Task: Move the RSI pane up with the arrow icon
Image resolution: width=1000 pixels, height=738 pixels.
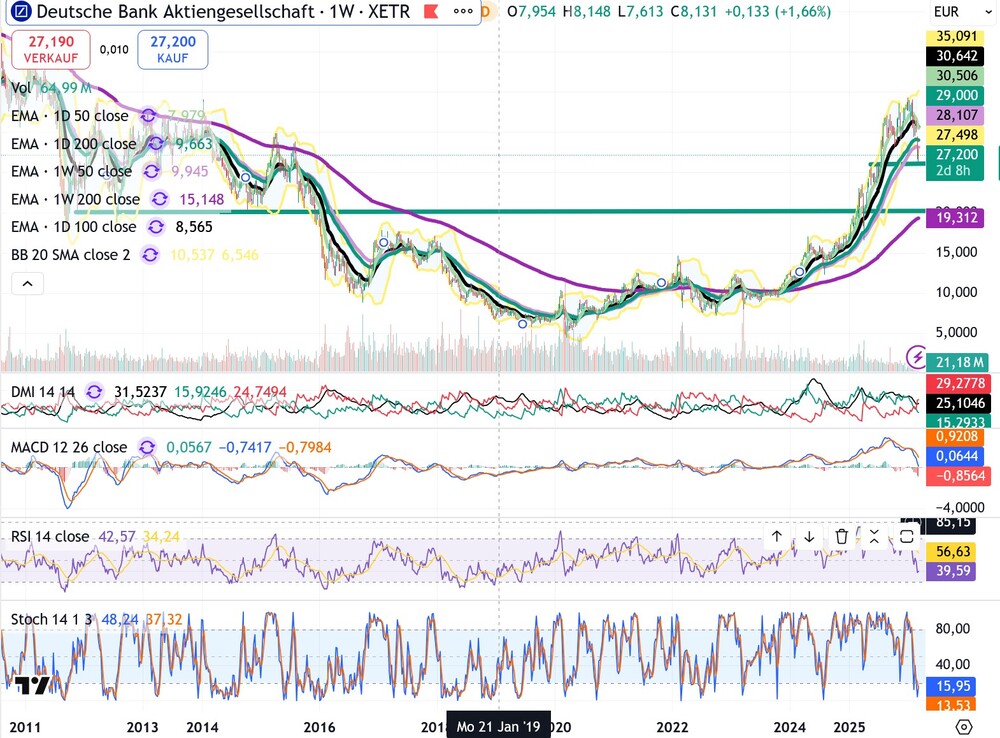Action: (x=777, y=537)
